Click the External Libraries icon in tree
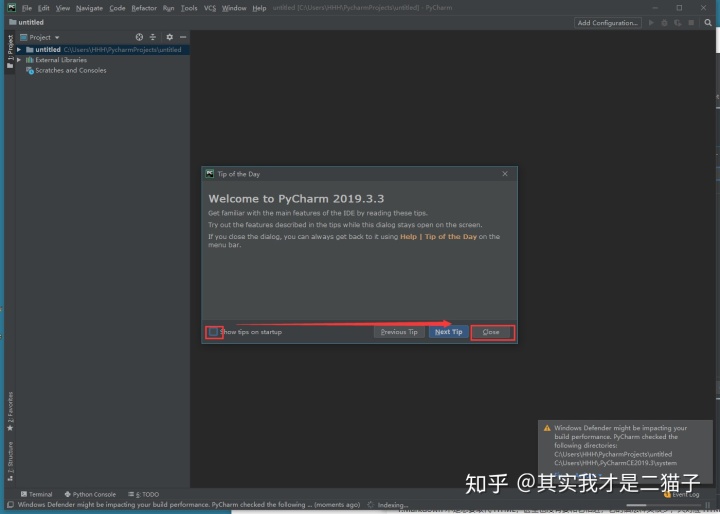This screenshot has height=514, width=720. [x=30, y=60]
